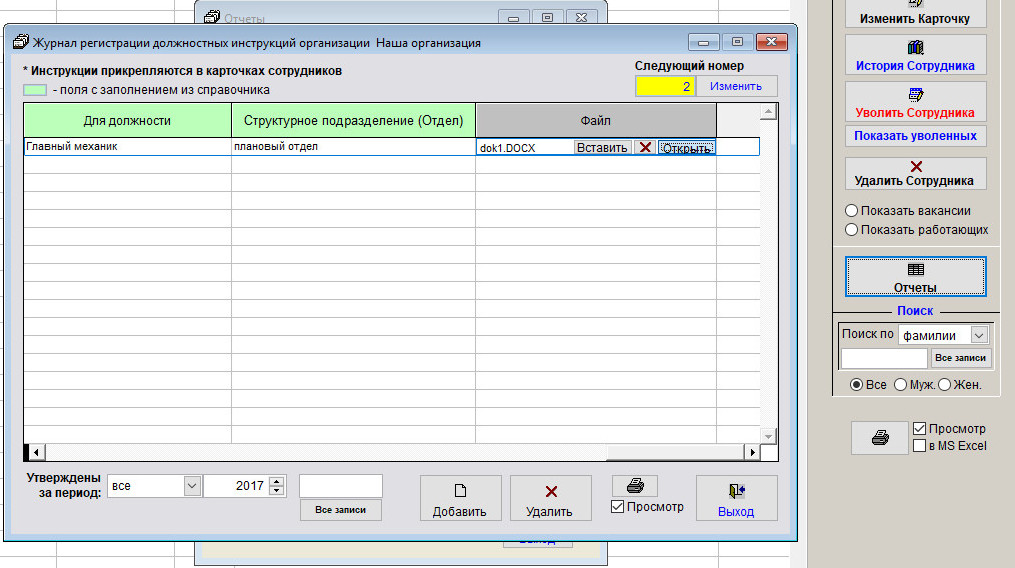Click Все записи in the search panel

tap(961, 358)
